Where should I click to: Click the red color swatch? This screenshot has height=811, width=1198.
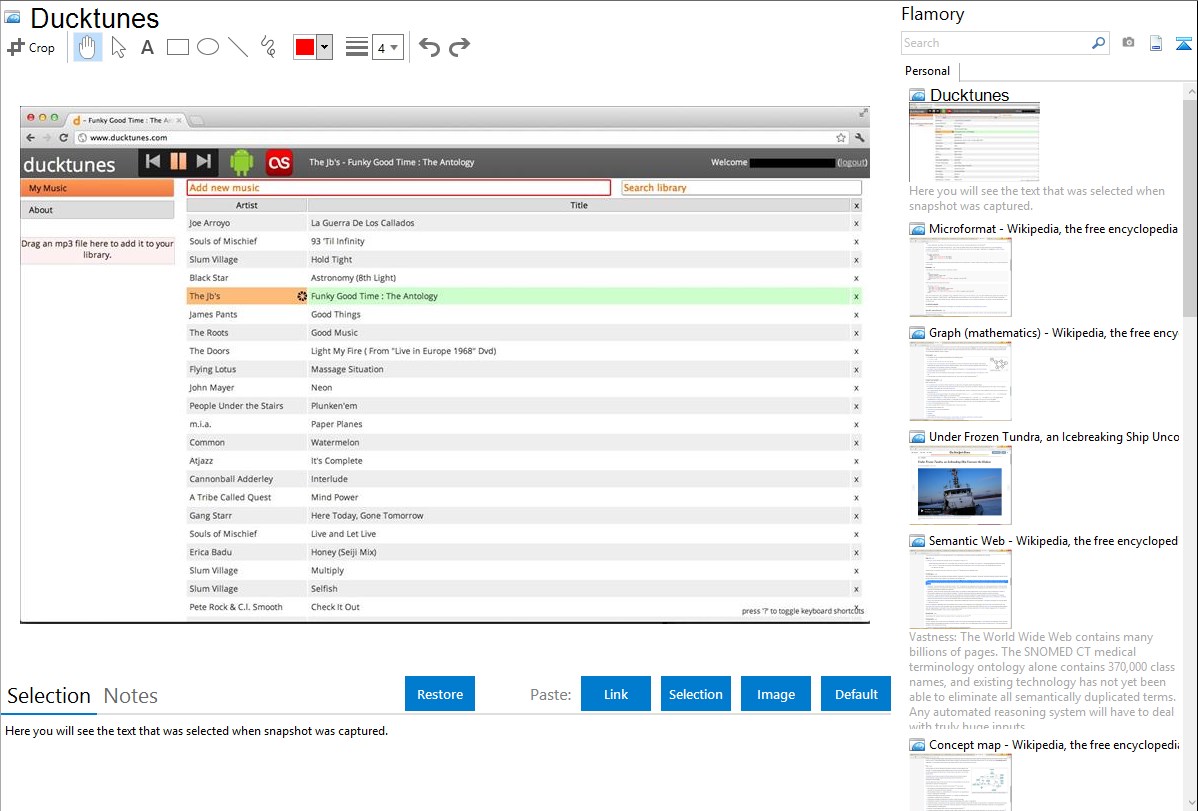point(305,47)
